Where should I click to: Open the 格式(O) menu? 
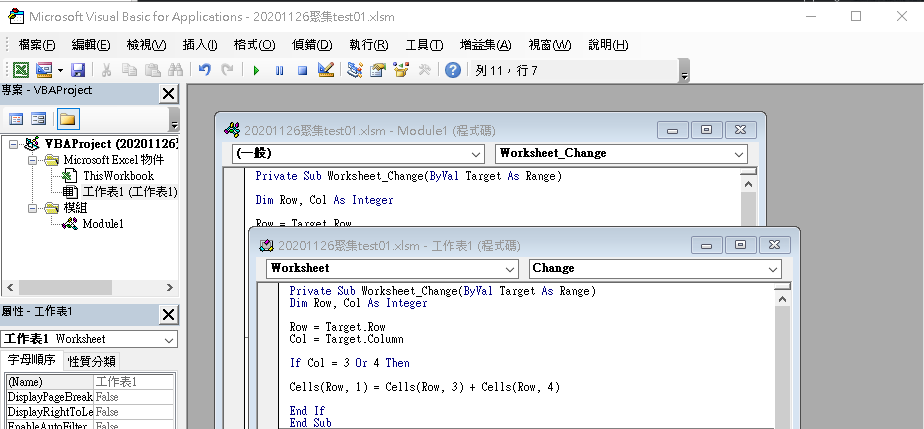tap(254, 45)
